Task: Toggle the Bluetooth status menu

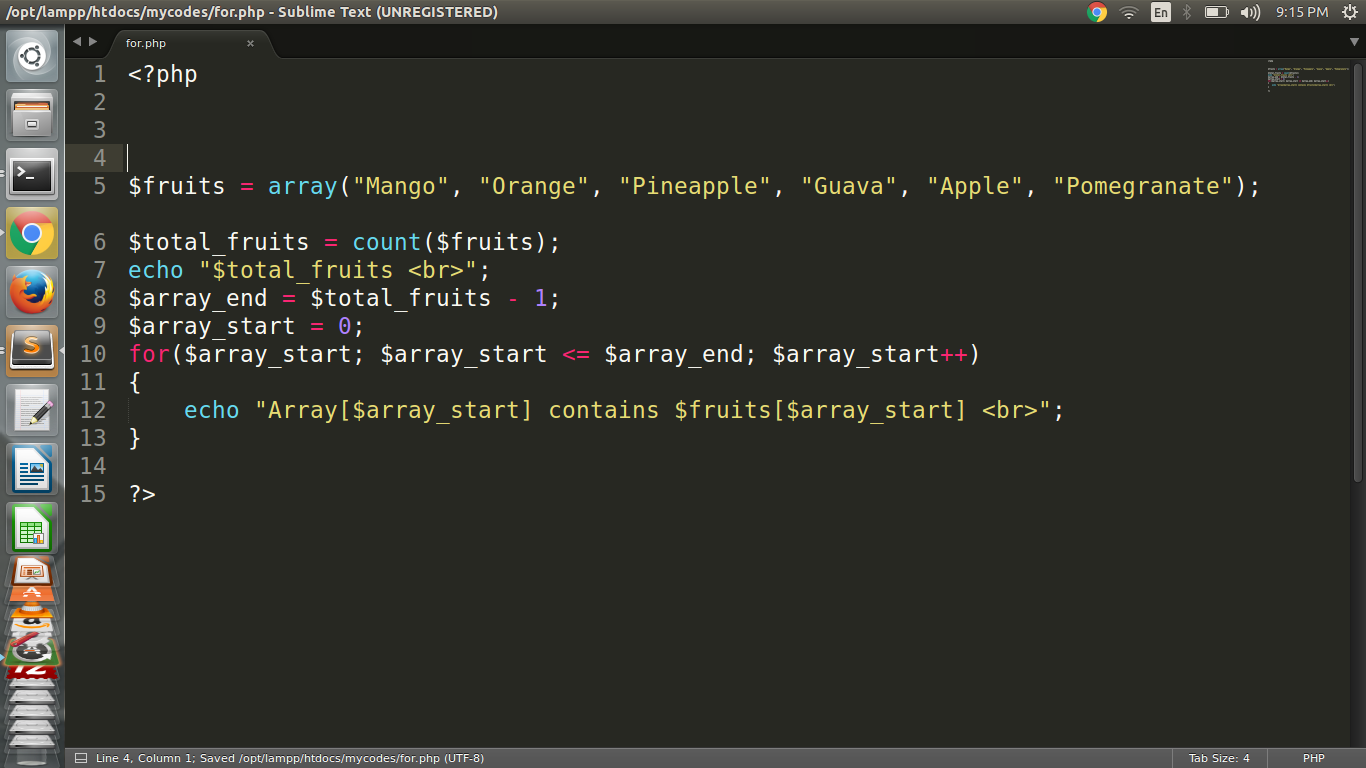Action: tap(1184, 12)
